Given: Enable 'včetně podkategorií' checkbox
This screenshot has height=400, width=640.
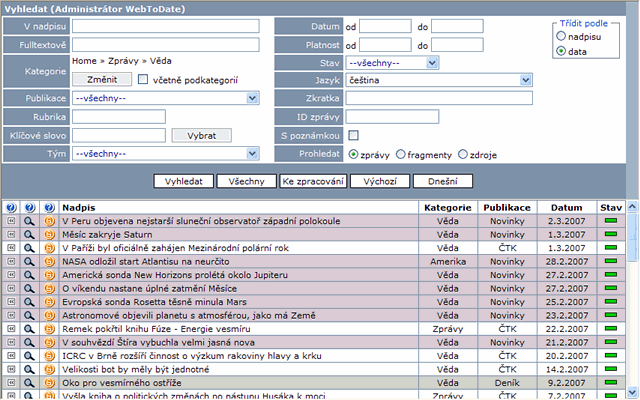Looking at the screenshot, I should (143, 79).
